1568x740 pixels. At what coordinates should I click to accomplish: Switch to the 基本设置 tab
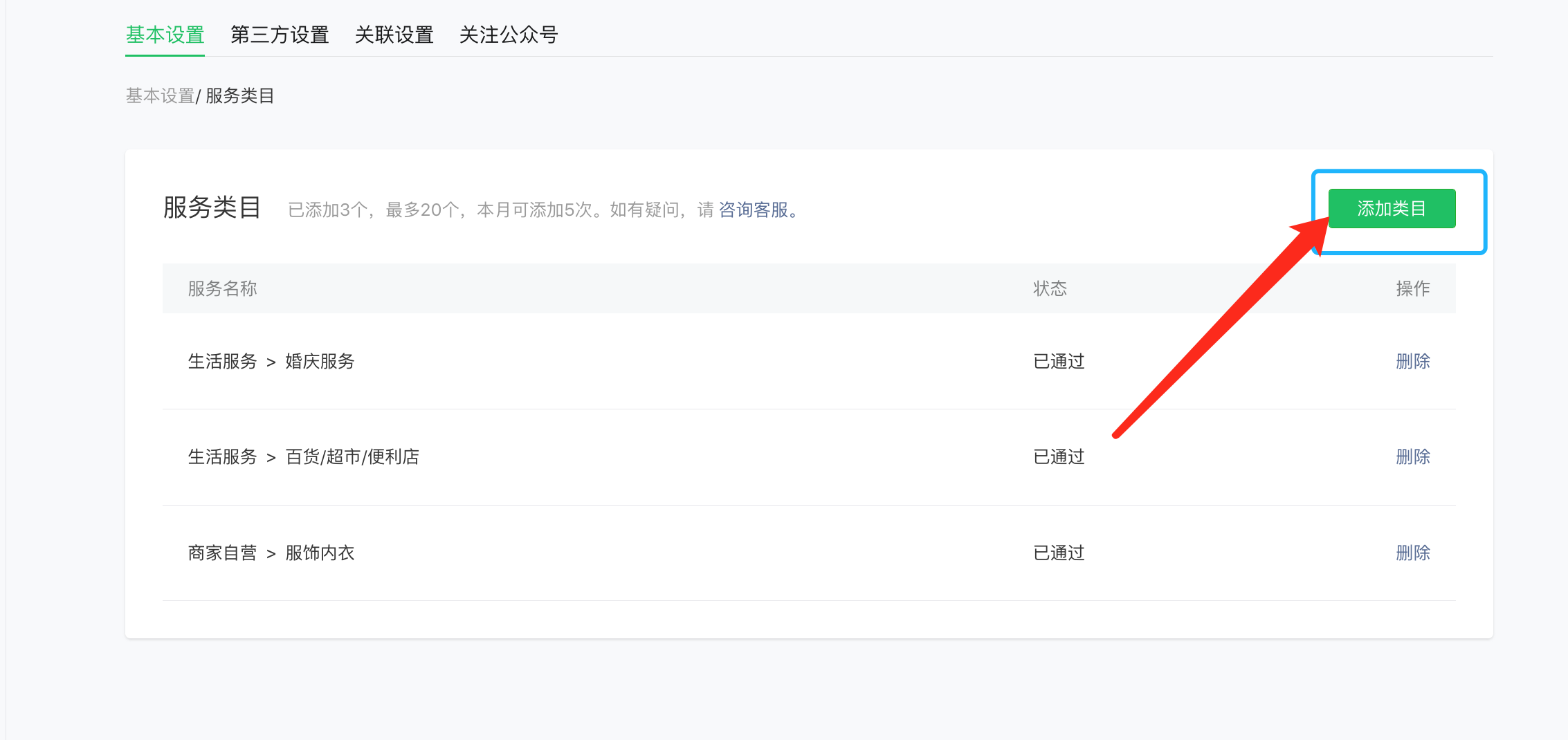[x=165, y=35]
